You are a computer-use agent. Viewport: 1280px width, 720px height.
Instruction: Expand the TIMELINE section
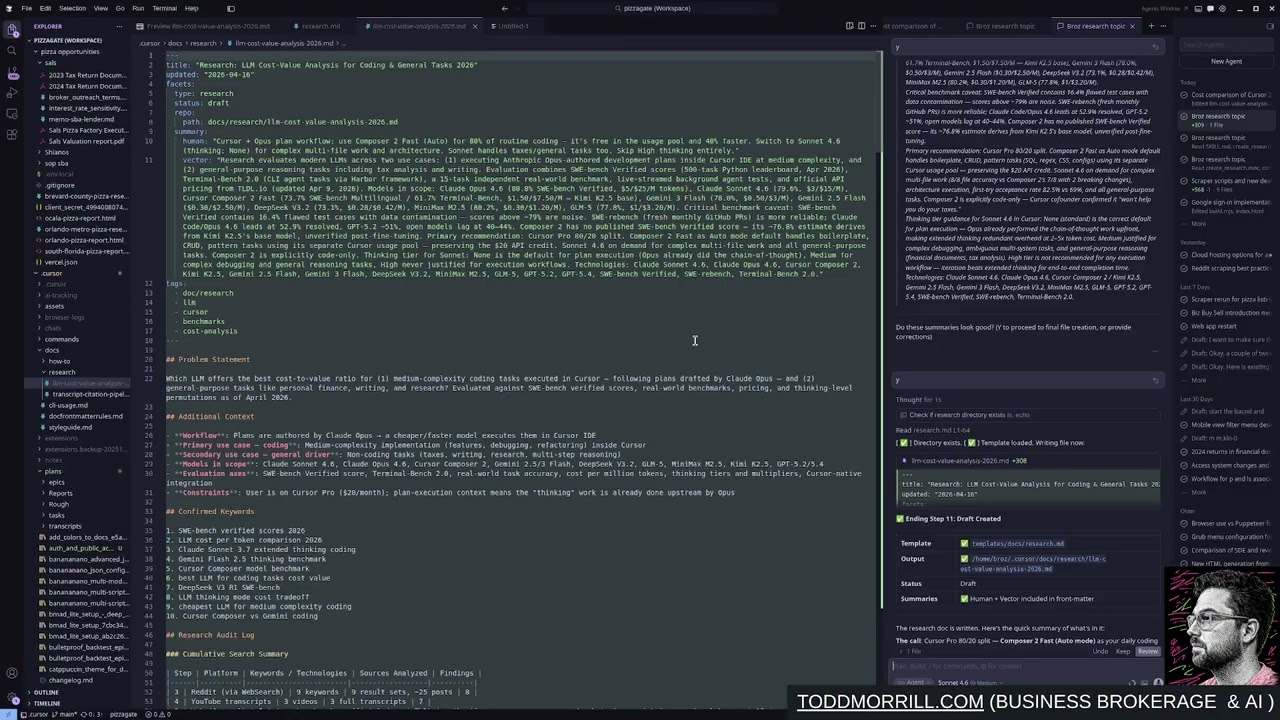[47, 703]
